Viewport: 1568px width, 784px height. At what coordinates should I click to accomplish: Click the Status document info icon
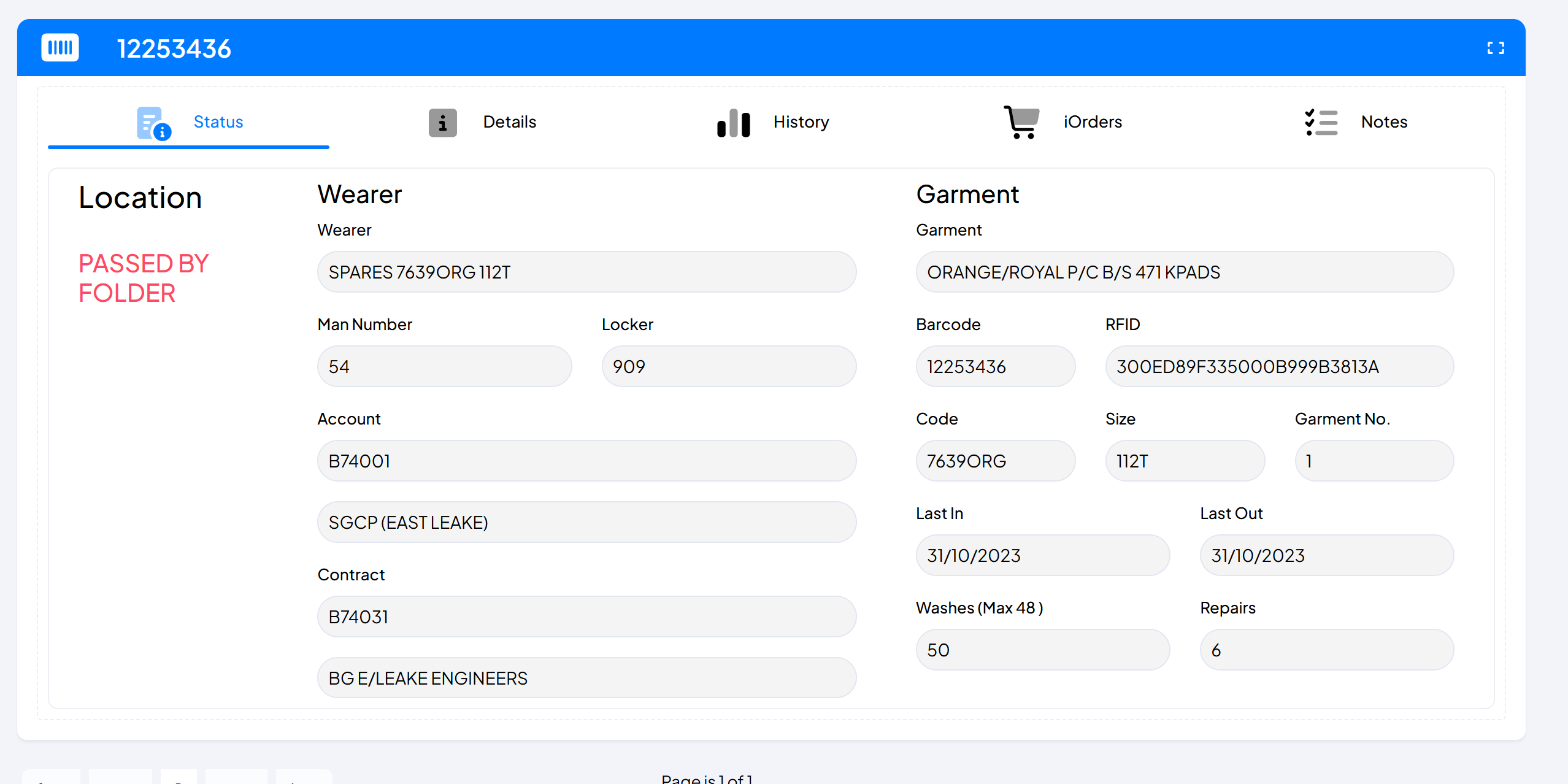pos(153,123)
